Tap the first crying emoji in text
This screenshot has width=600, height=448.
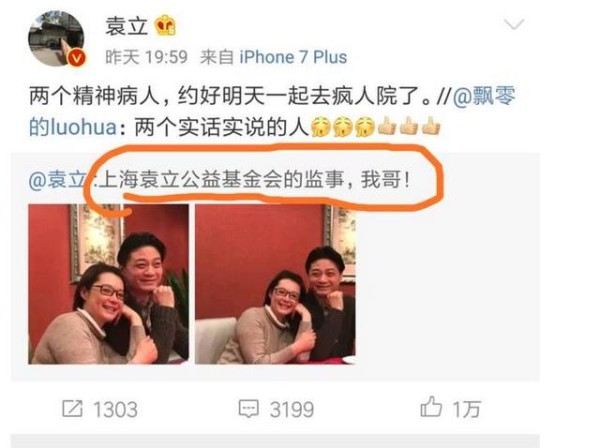click(x=321, y=127)
